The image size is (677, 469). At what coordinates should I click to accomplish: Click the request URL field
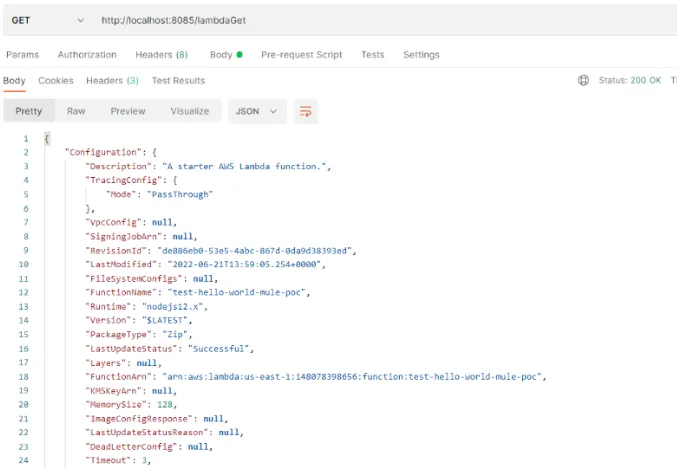click(385, 20)
